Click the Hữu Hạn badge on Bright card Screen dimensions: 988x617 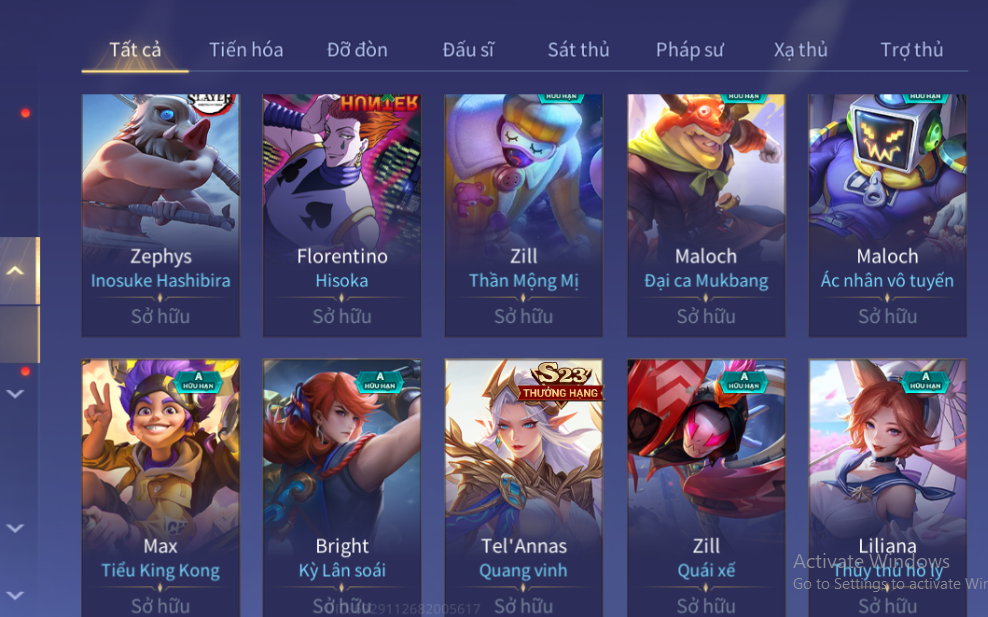tap(379, 381)
